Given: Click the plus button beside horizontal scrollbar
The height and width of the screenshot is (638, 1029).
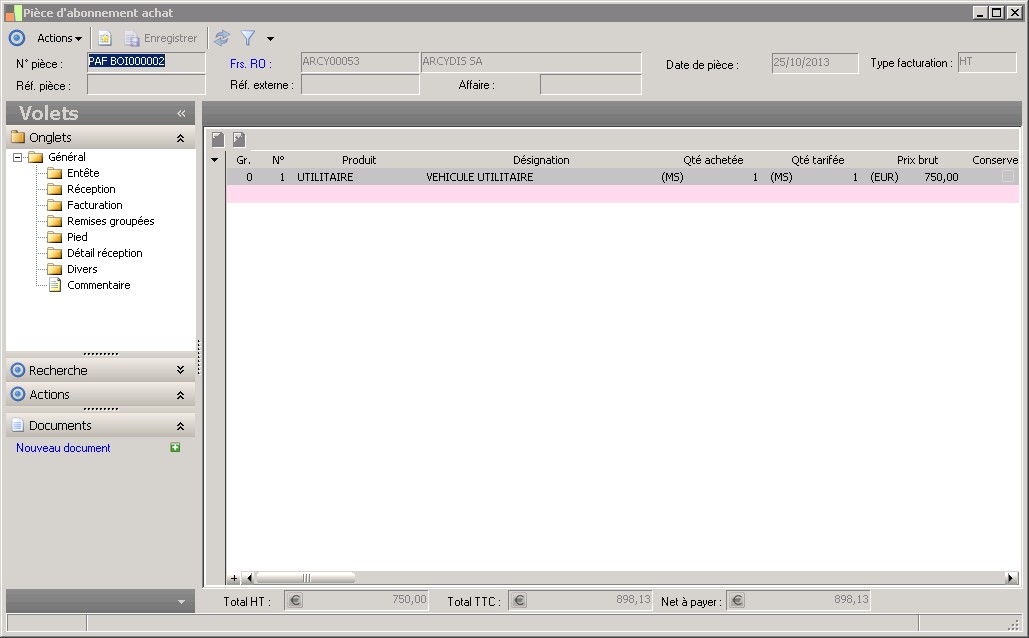Looking at the screenshot, I should [234, 578].
